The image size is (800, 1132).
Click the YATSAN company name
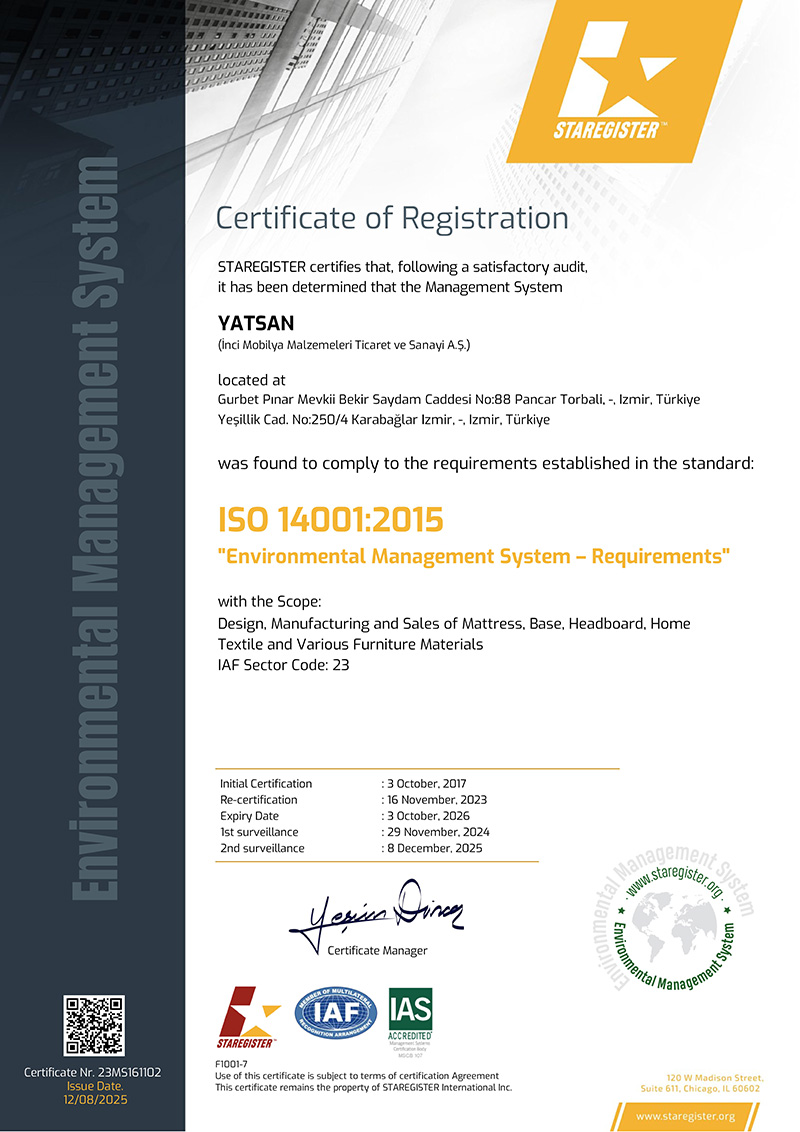pos(256,323)
